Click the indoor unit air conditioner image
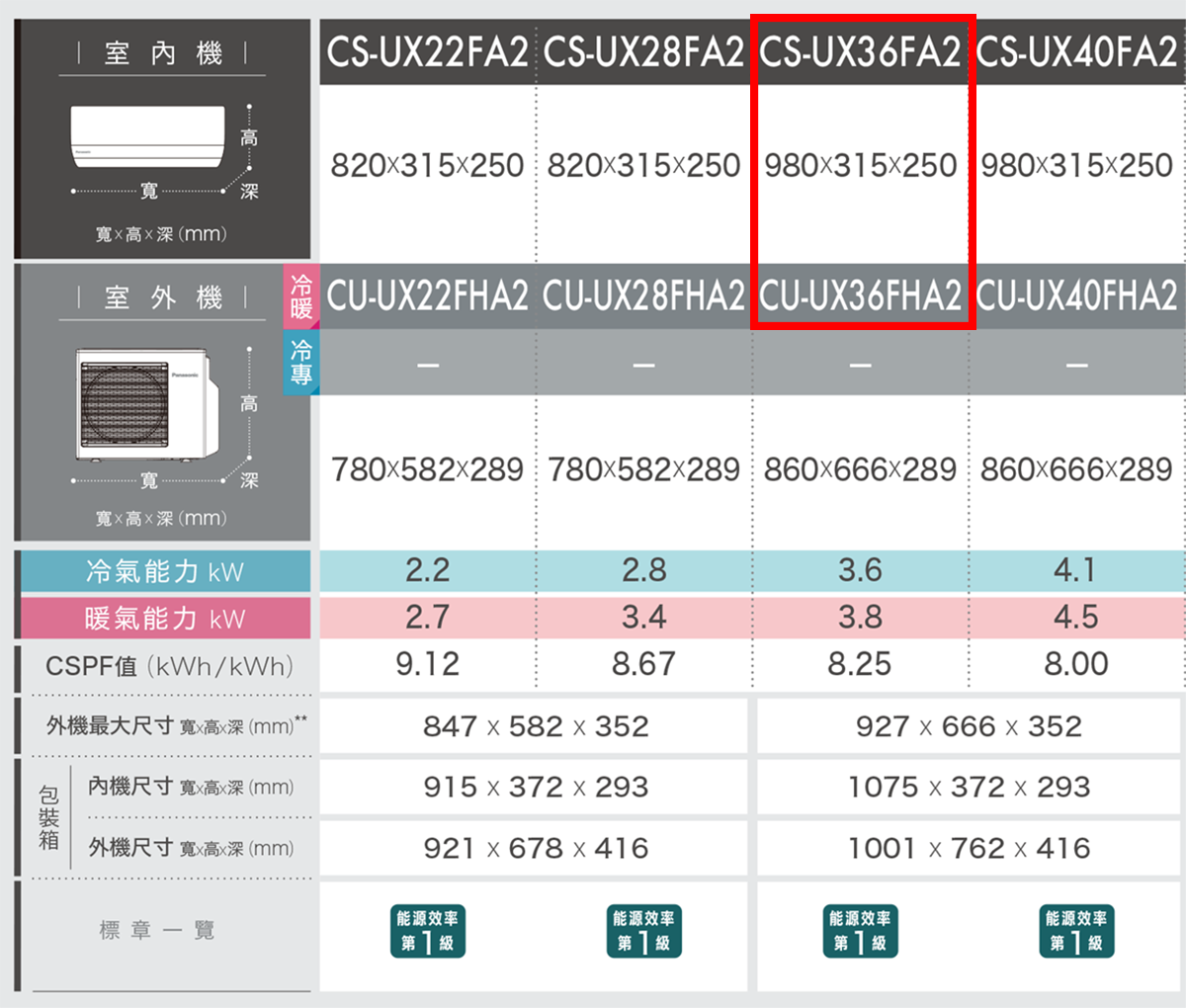Screen dimensions: 1186x1008 (147, 136)
